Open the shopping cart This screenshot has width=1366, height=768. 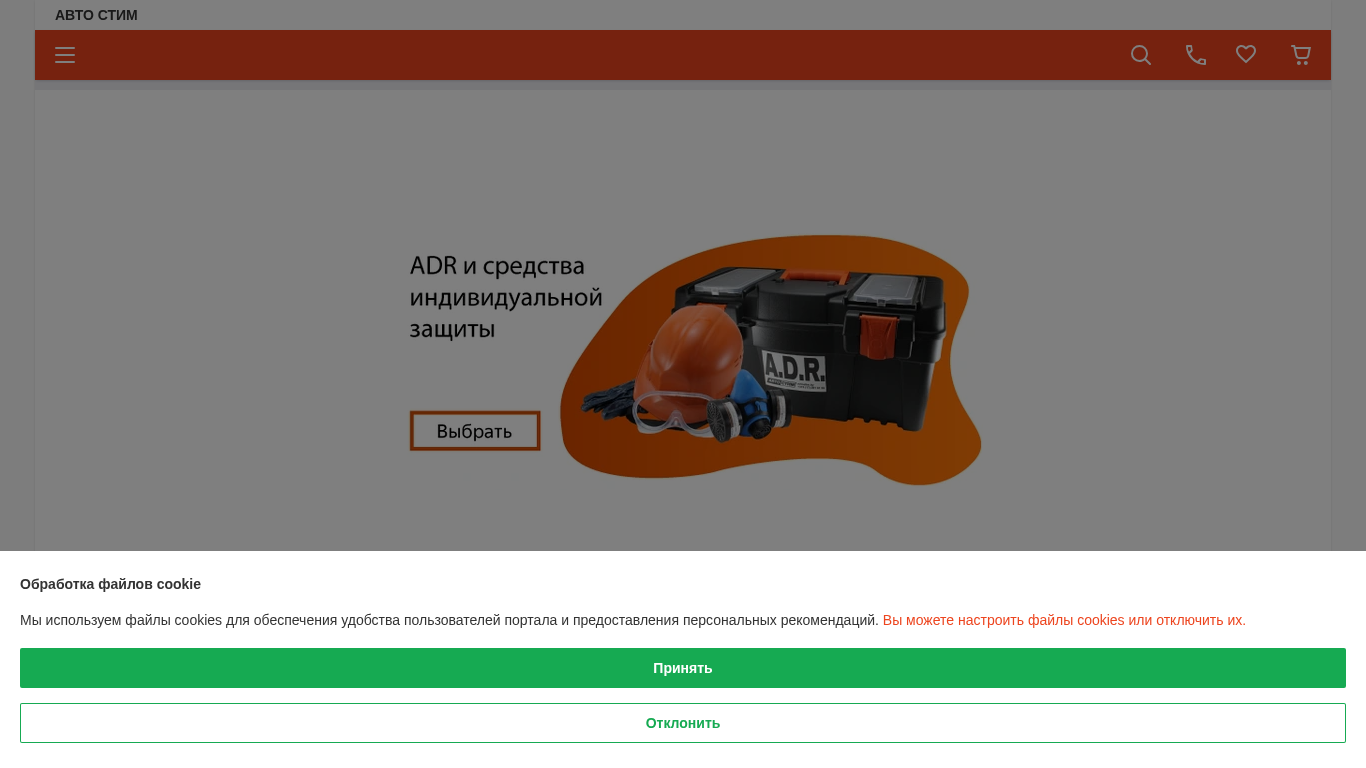1301,55
